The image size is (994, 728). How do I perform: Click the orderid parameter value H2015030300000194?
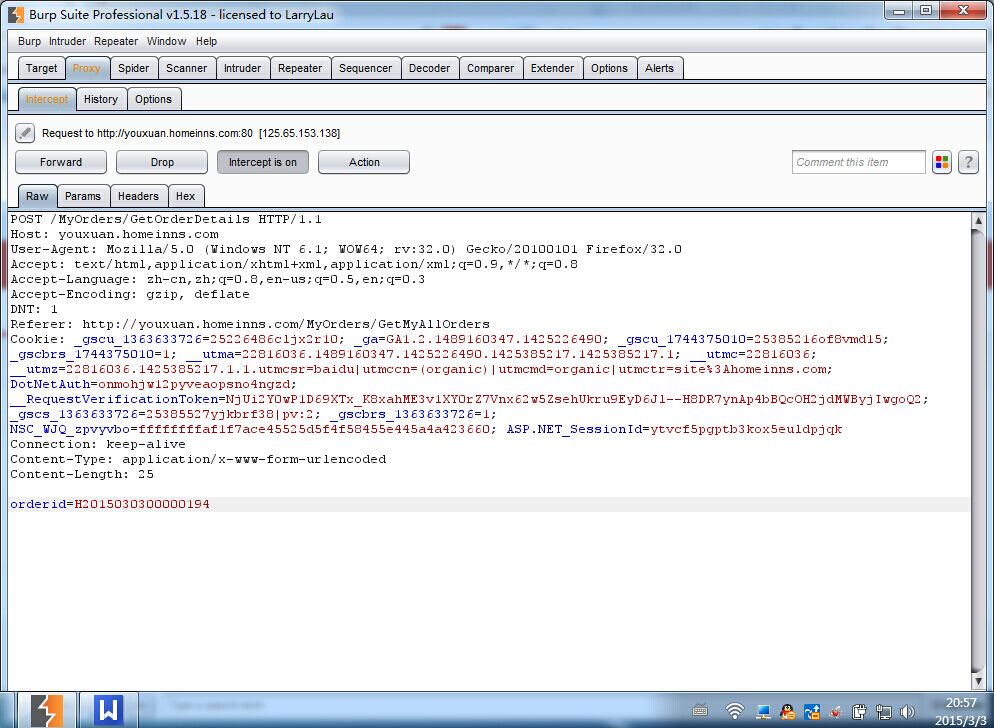[x=142, y=504]
